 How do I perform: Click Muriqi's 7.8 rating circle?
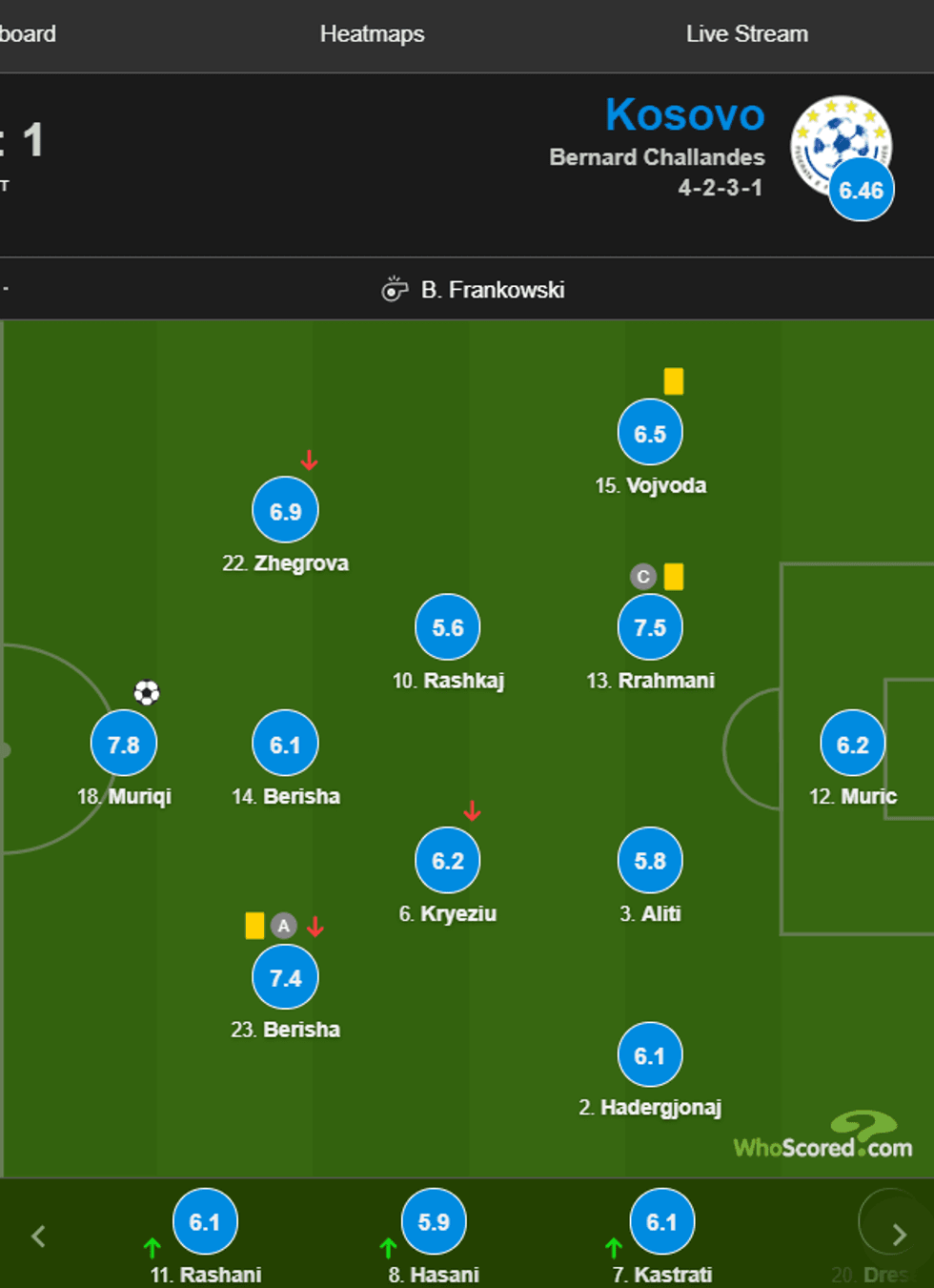(124, 744)
